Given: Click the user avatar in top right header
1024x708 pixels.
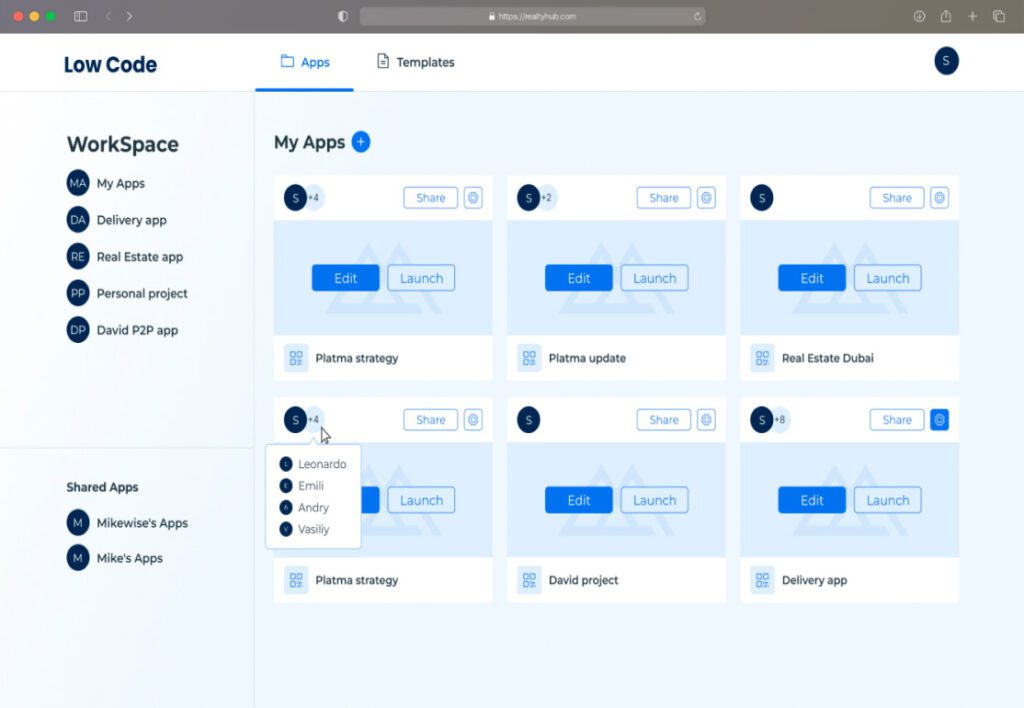Looking at the screenshot, I should point(946,61).
